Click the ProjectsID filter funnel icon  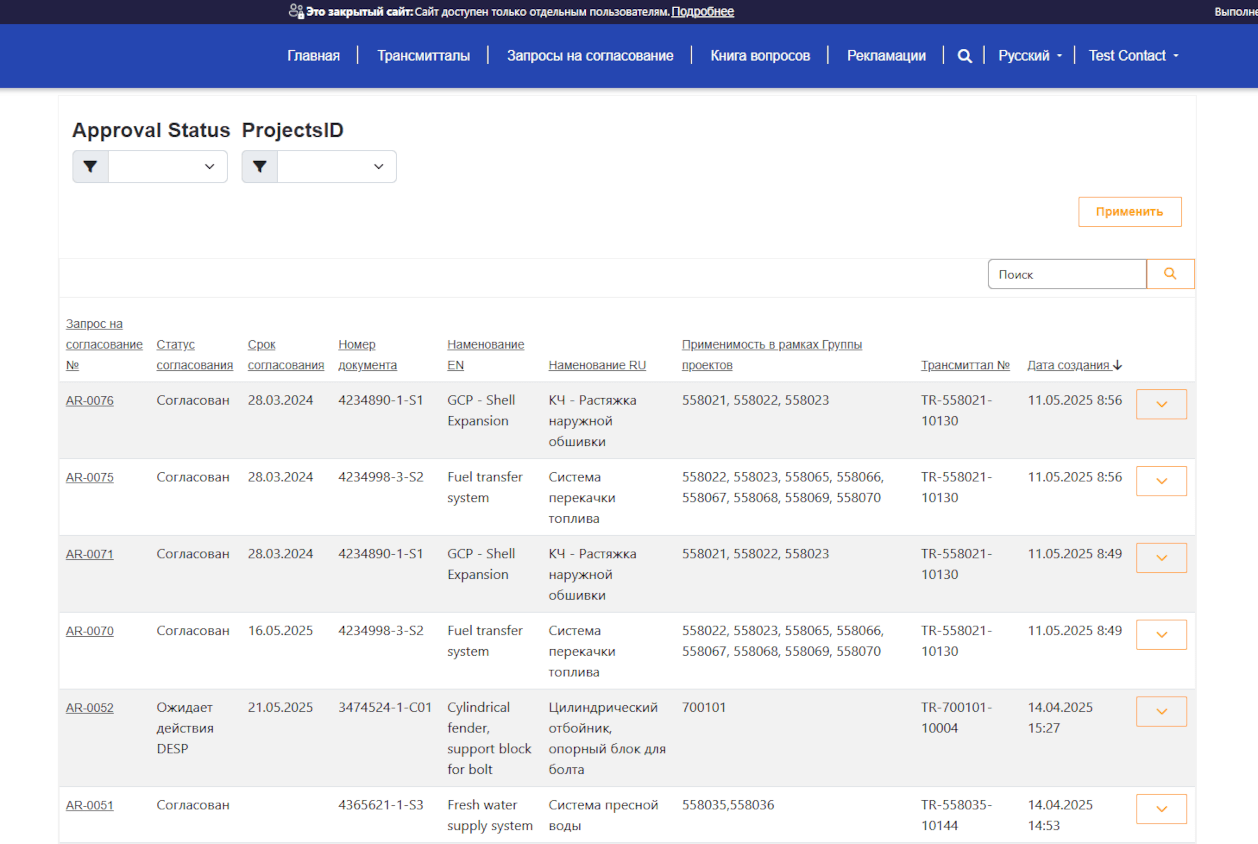[x=260, y=167]
